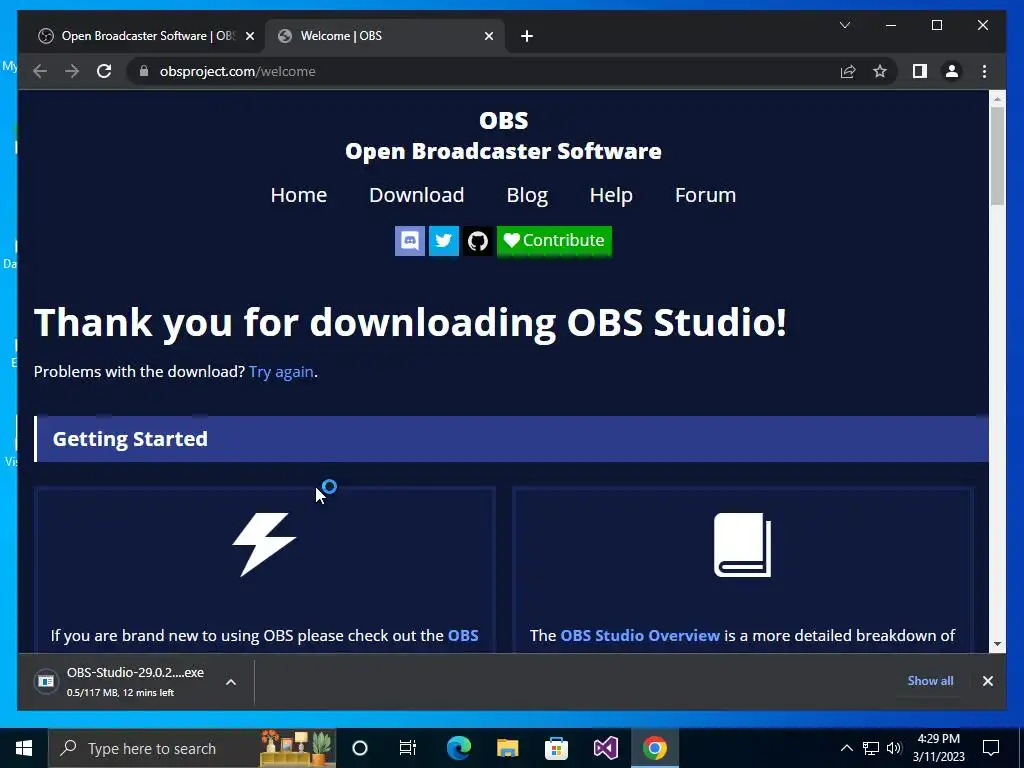This screenshot has height=768, width=1024.
Task: Show all downloads
Action: (930, 680)
